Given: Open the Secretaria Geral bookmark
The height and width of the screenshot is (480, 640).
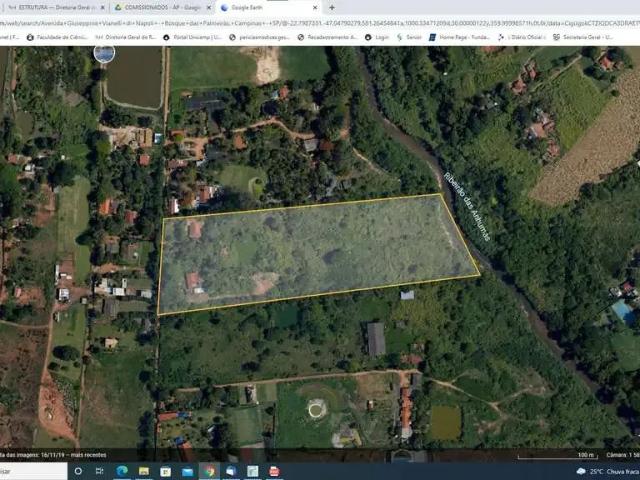Looking at the screenshot, I should (x=583, y=37).
